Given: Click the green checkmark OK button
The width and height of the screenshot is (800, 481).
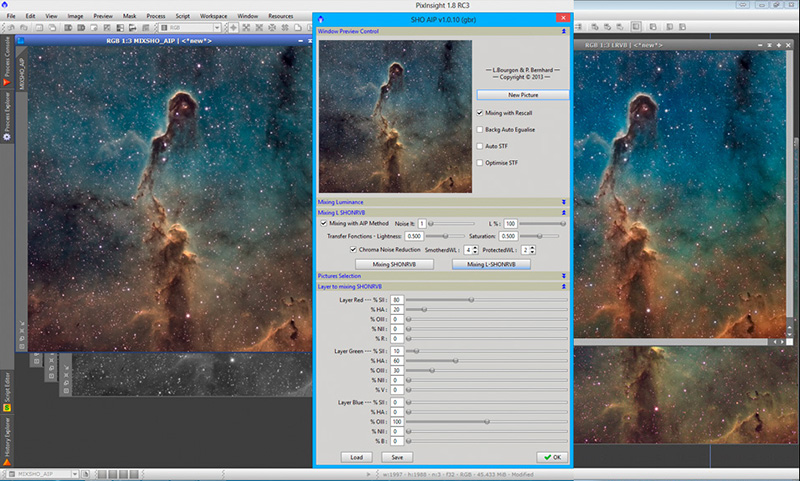Looking at the screenshot, I should click(550, 457).
